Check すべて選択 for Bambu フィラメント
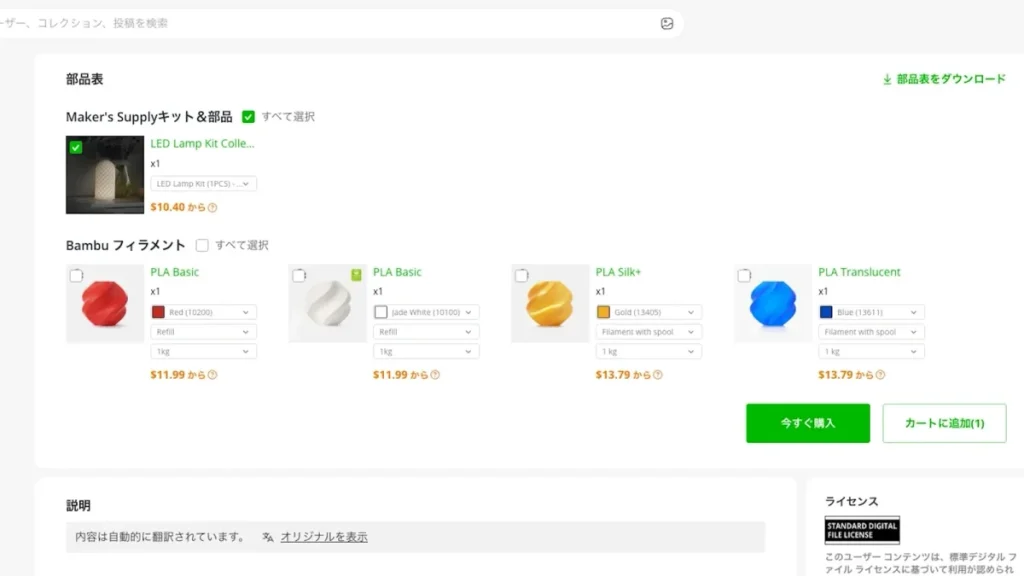 (x=202, y=245)
